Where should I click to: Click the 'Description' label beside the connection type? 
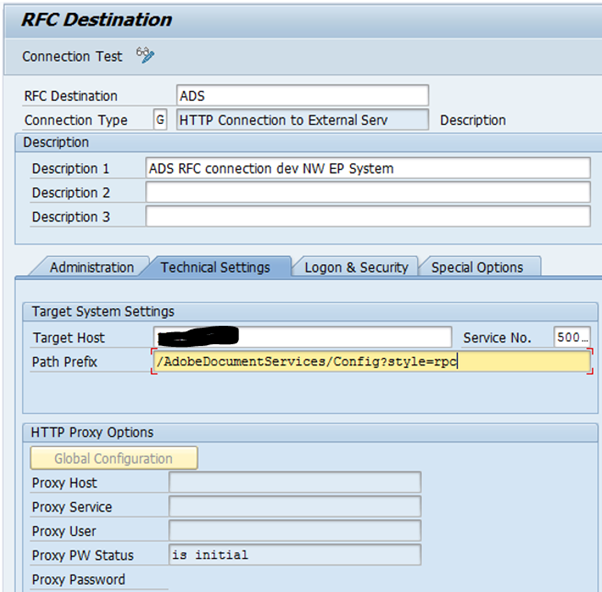[x=473, y=120]
